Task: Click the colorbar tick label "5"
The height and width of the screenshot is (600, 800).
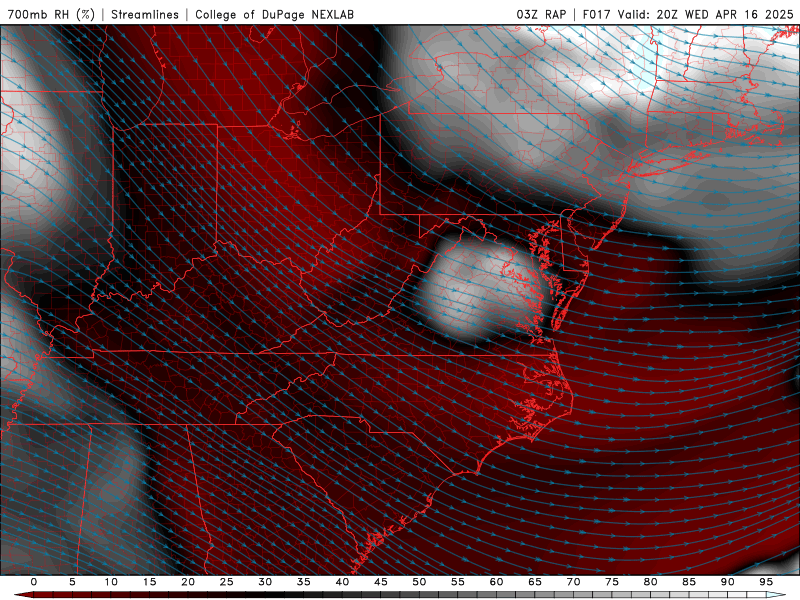Action: coord(72,582)
